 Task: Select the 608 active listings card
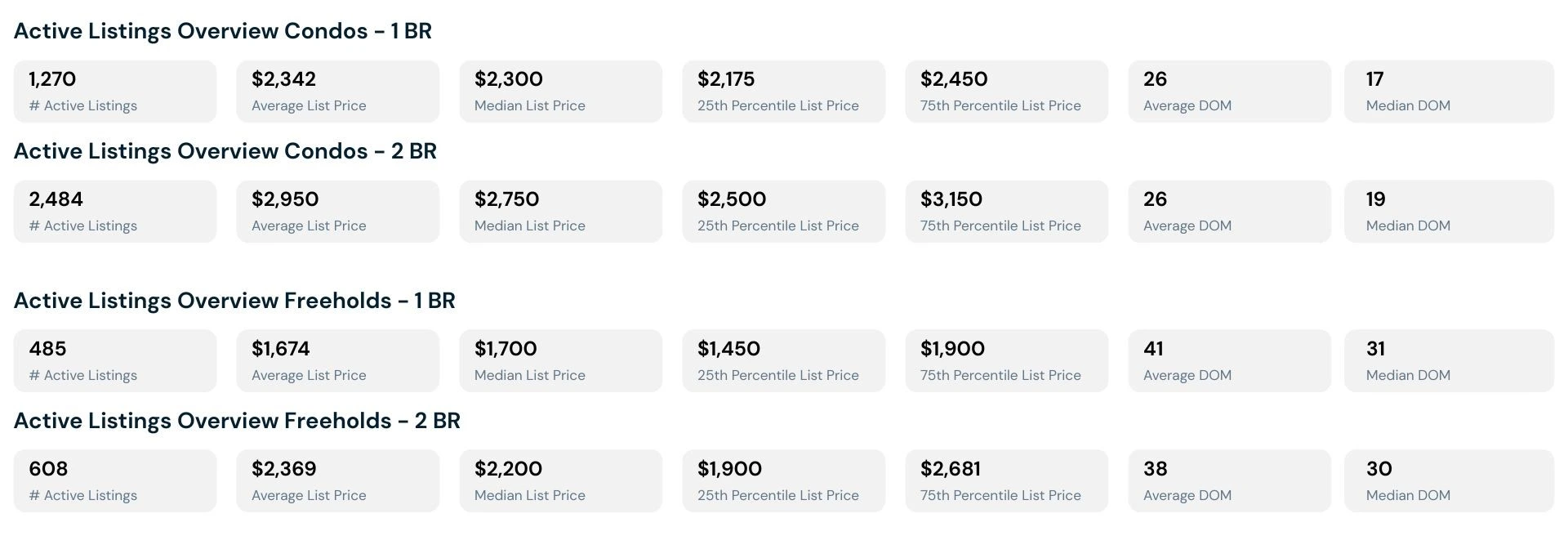[115, 481]
